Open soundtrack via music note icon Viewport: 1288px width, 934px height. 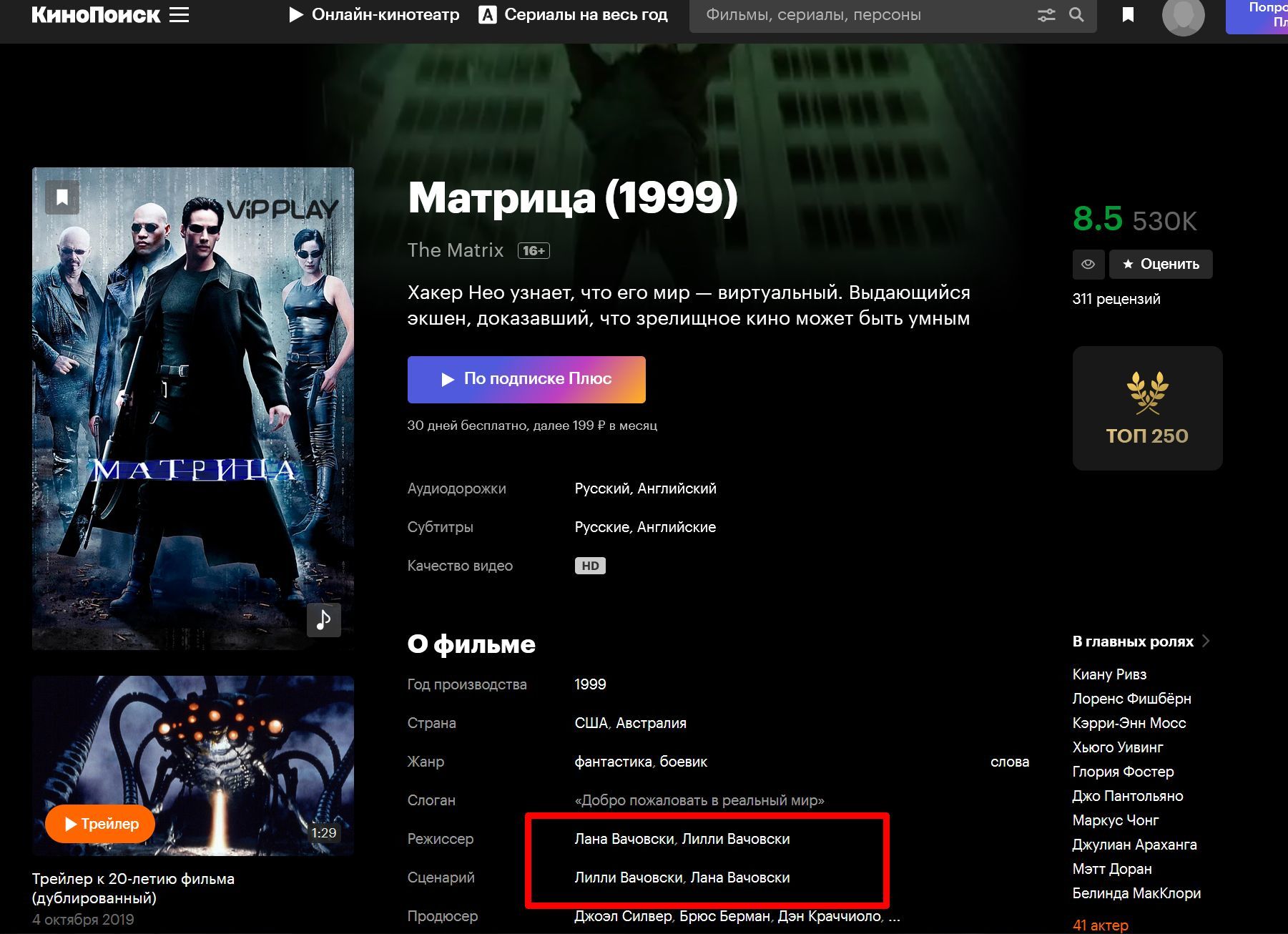[x=324, y=619]
